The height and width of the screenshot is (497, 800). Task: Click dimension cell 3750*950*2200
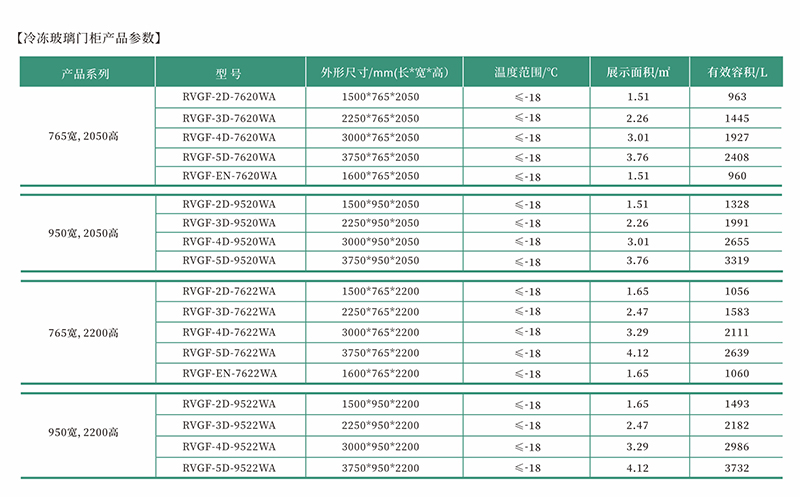(x=380, y=467)
